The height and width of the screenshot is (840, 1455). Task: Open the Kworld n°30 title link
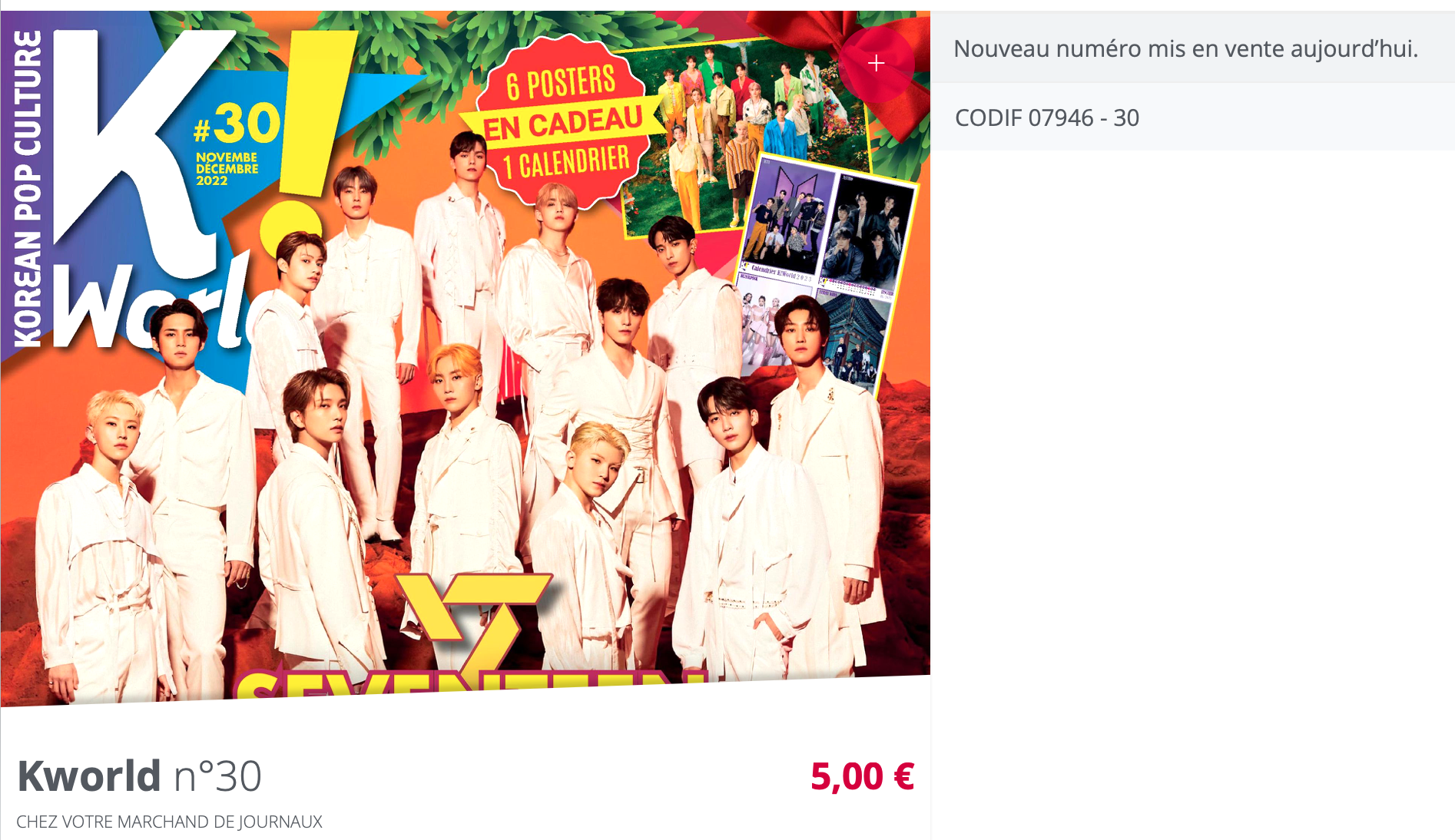(140, 776)
